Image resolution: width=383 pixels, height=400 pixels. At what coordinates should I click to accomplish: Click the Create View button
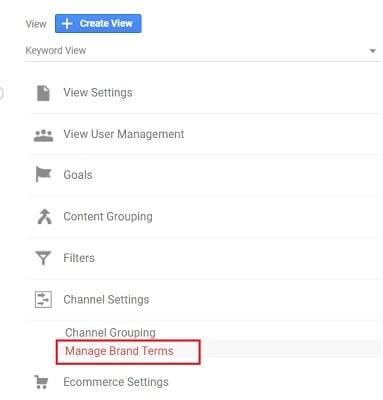click(x=98, y=24)
